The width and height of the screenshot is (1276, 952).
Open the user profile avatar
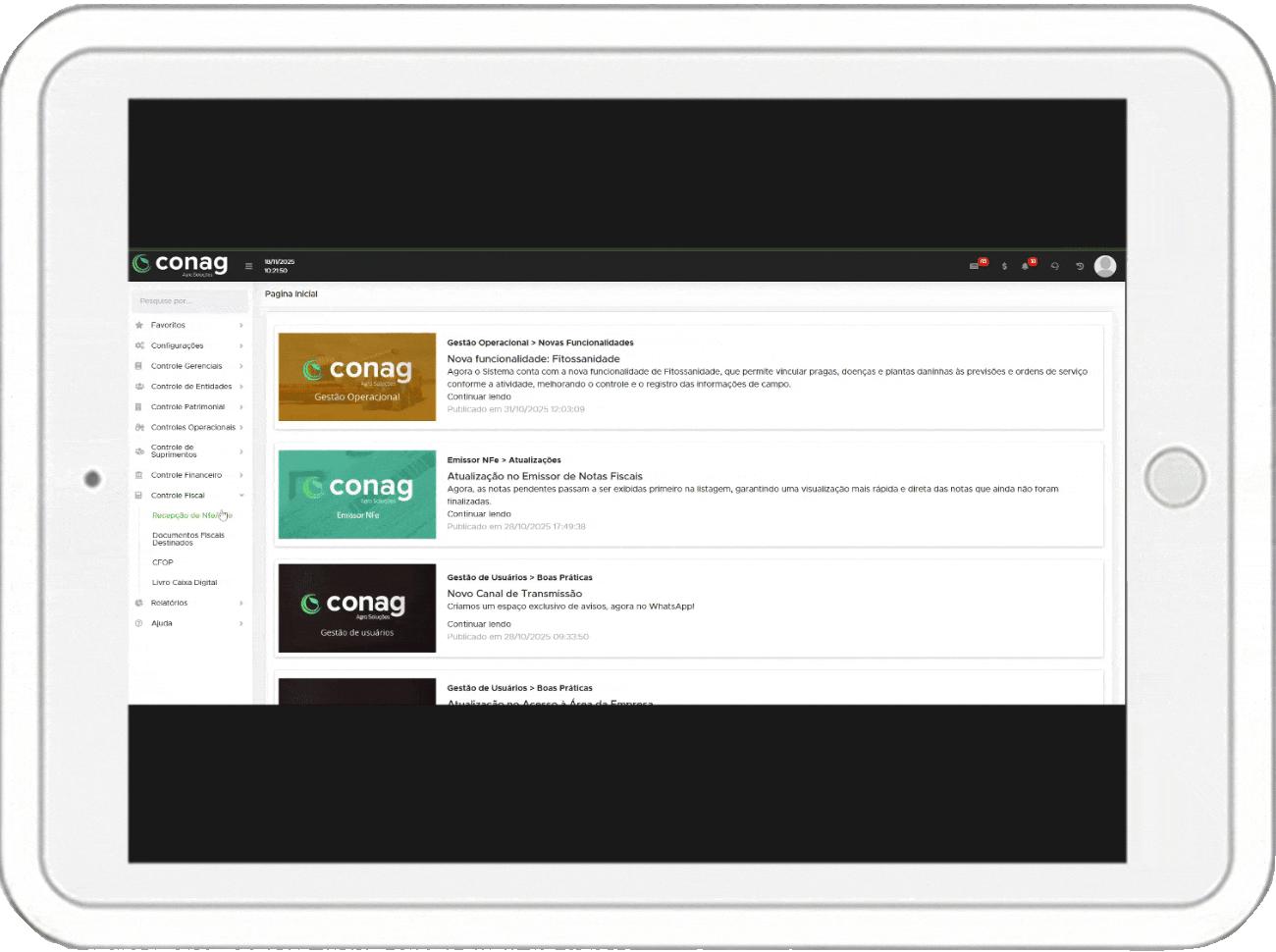[x=1105, y=266]
